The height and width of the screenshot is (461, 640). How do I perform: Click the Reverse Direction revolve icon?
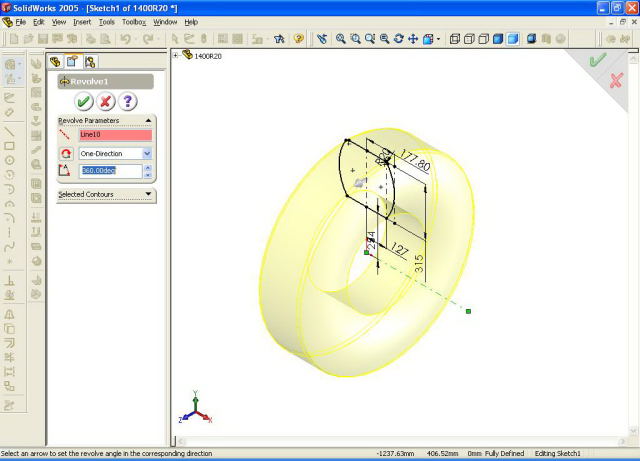[67, 153]
